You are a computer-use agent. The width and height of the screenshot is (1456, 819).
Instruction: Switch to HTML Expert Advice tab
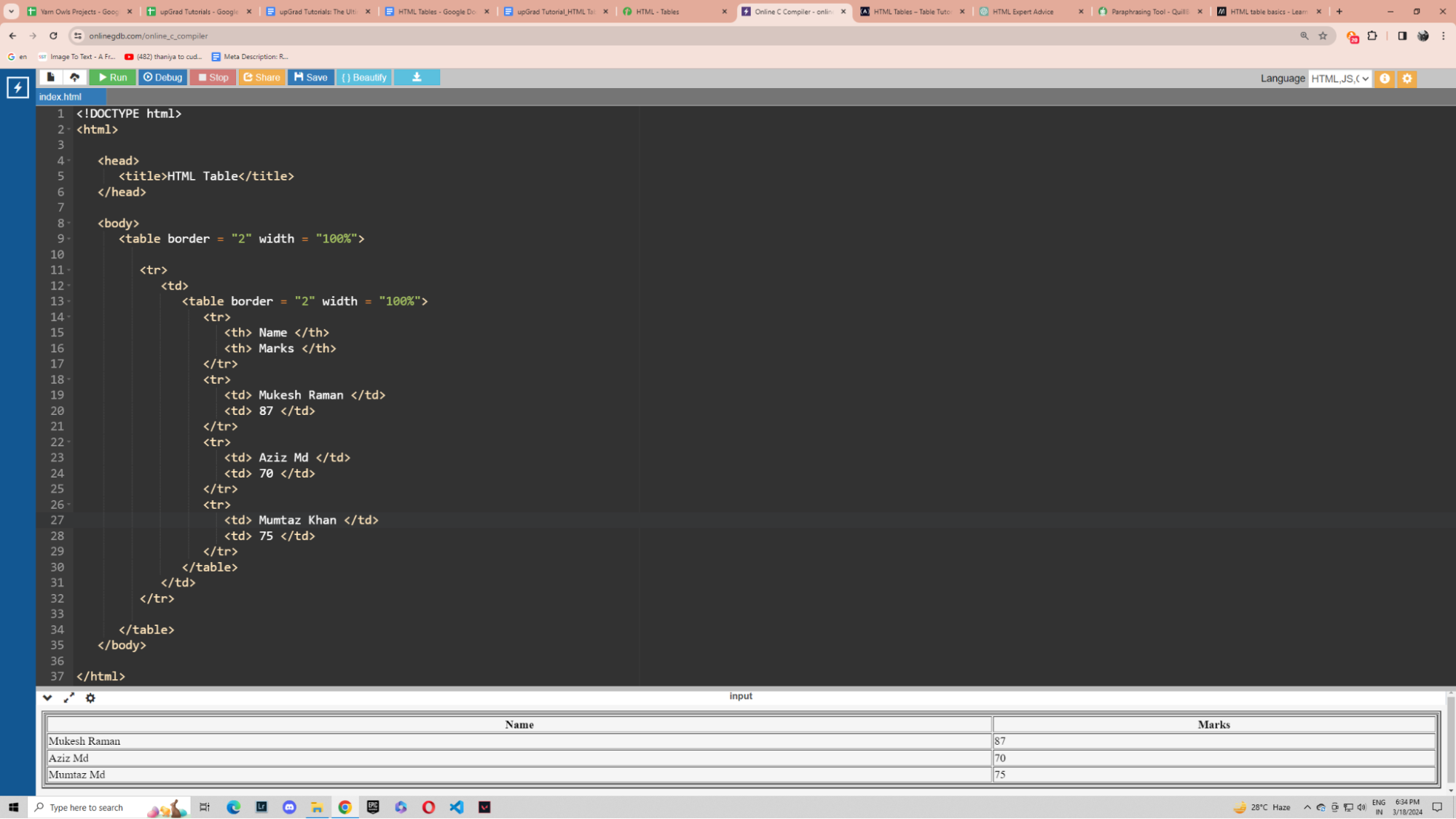point(1032,12)
